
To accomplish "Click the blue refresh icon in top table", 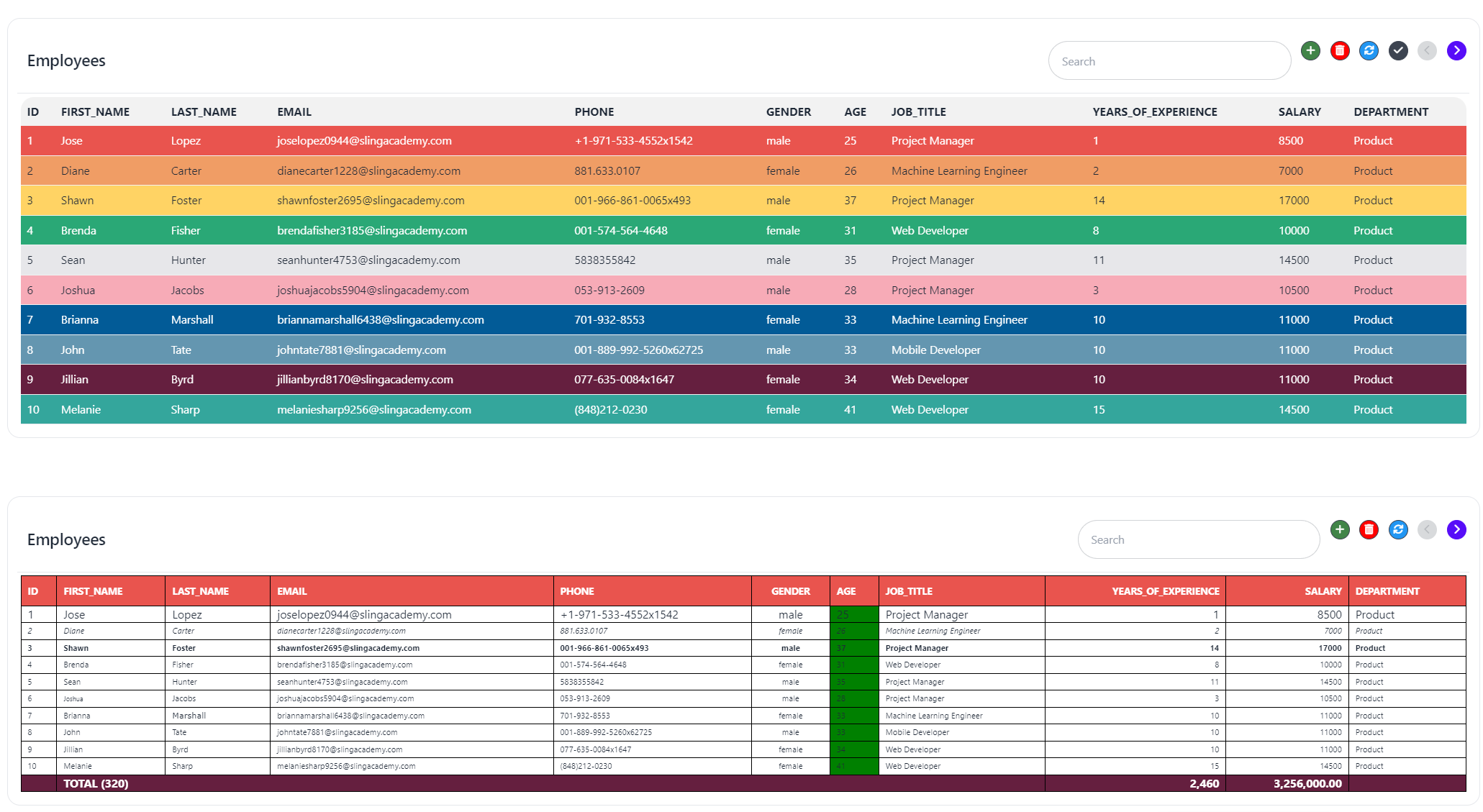I will (1369, 50).
